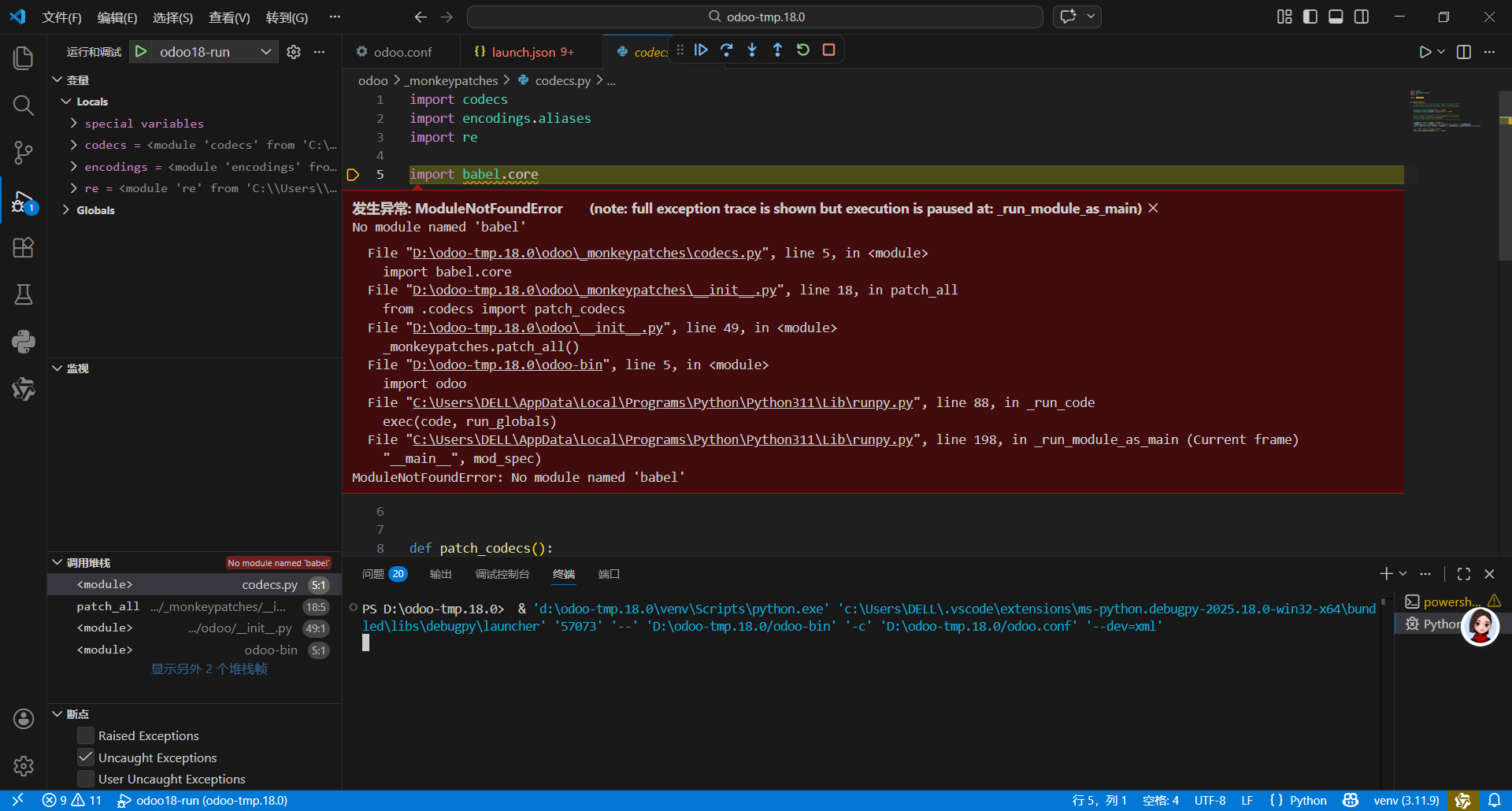1512x811 pixels.
Task: Click the Restart debug session icon
Action: (803, 50)
